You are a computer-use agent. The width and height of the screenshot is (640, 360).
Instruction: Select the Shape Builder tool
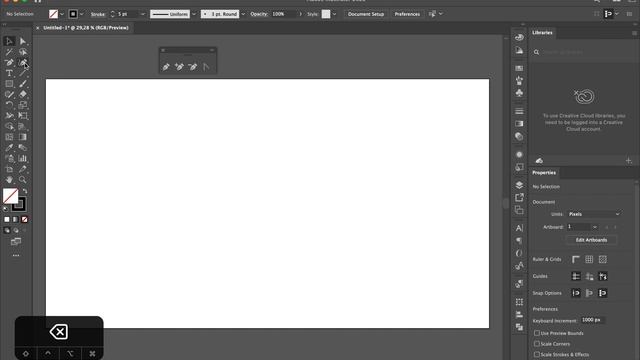tap(9, 127)
